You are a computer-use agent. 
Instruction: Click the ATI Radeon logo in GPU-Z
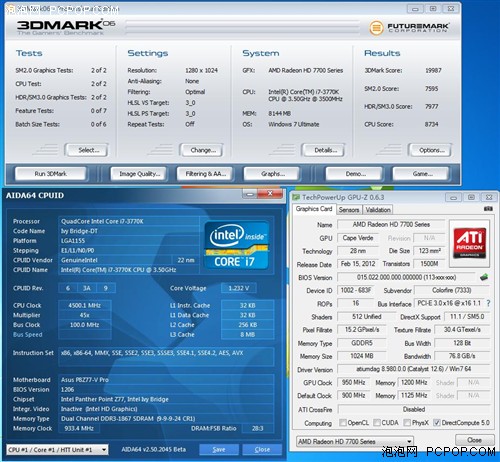click(x=469, y=243)
